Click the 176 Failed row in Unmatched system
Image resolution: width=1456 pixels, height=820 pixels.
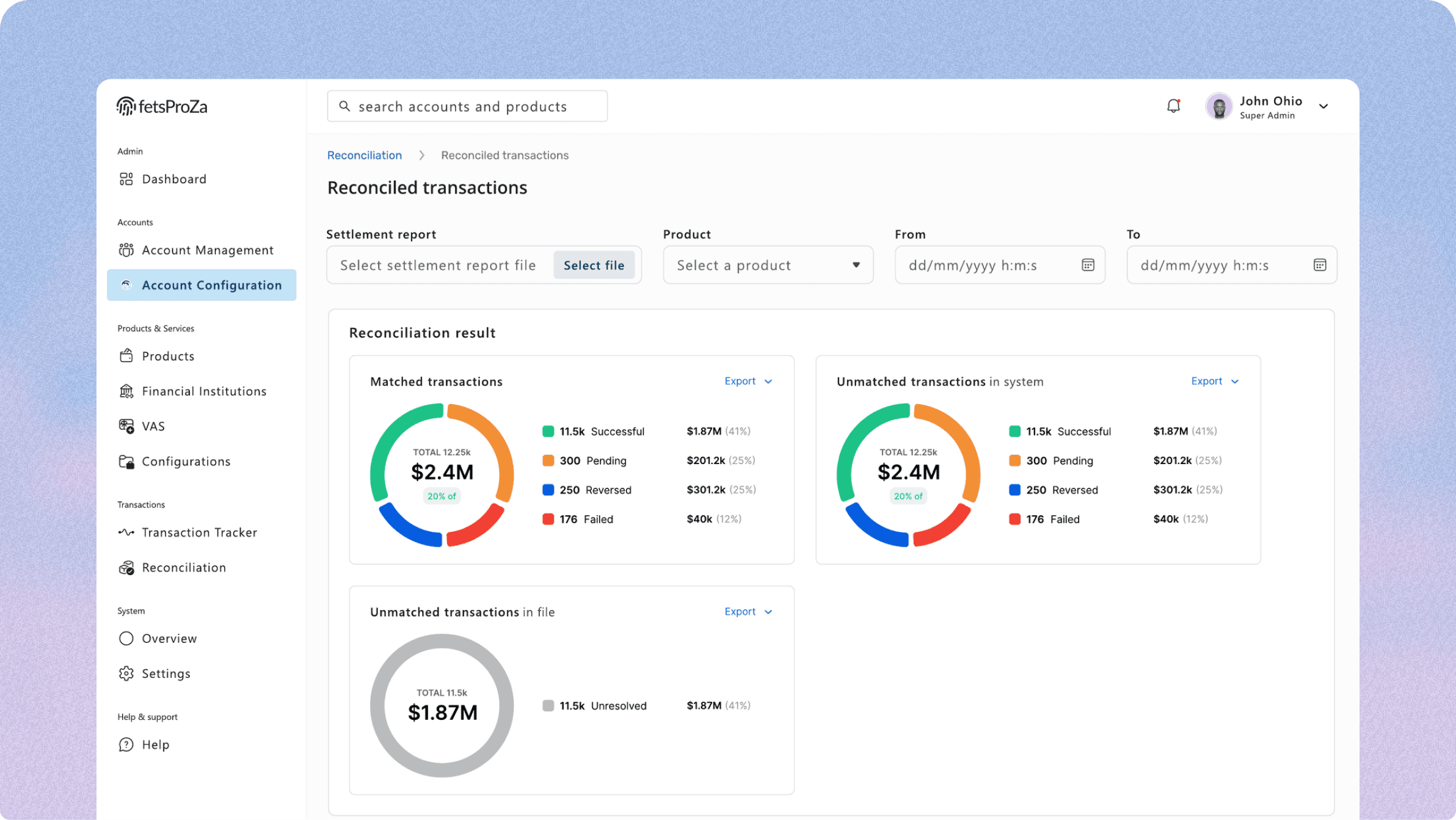pos(1108,519)
